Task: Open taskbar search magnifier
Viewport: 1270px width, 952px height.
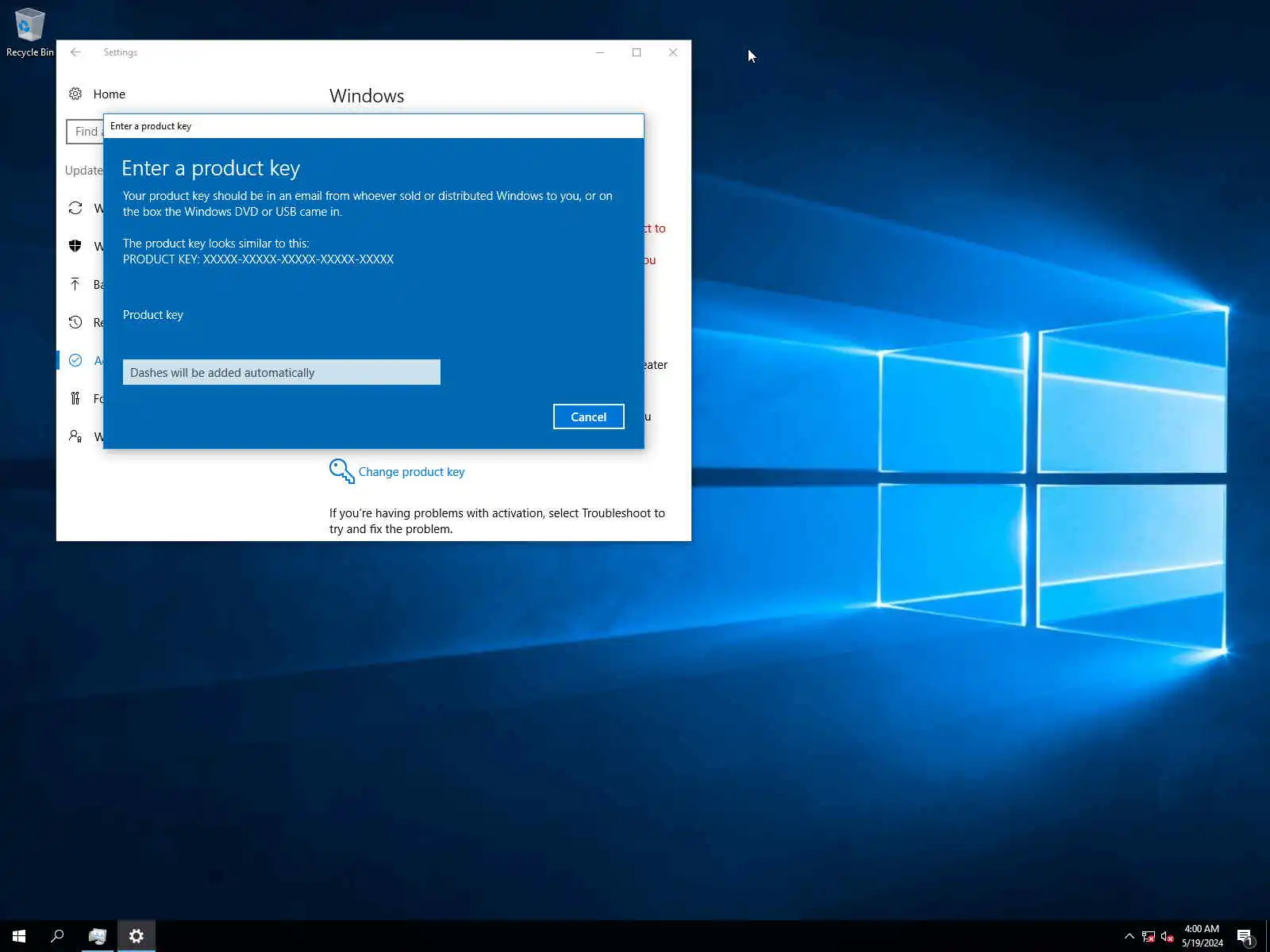Action: point(57,936)
